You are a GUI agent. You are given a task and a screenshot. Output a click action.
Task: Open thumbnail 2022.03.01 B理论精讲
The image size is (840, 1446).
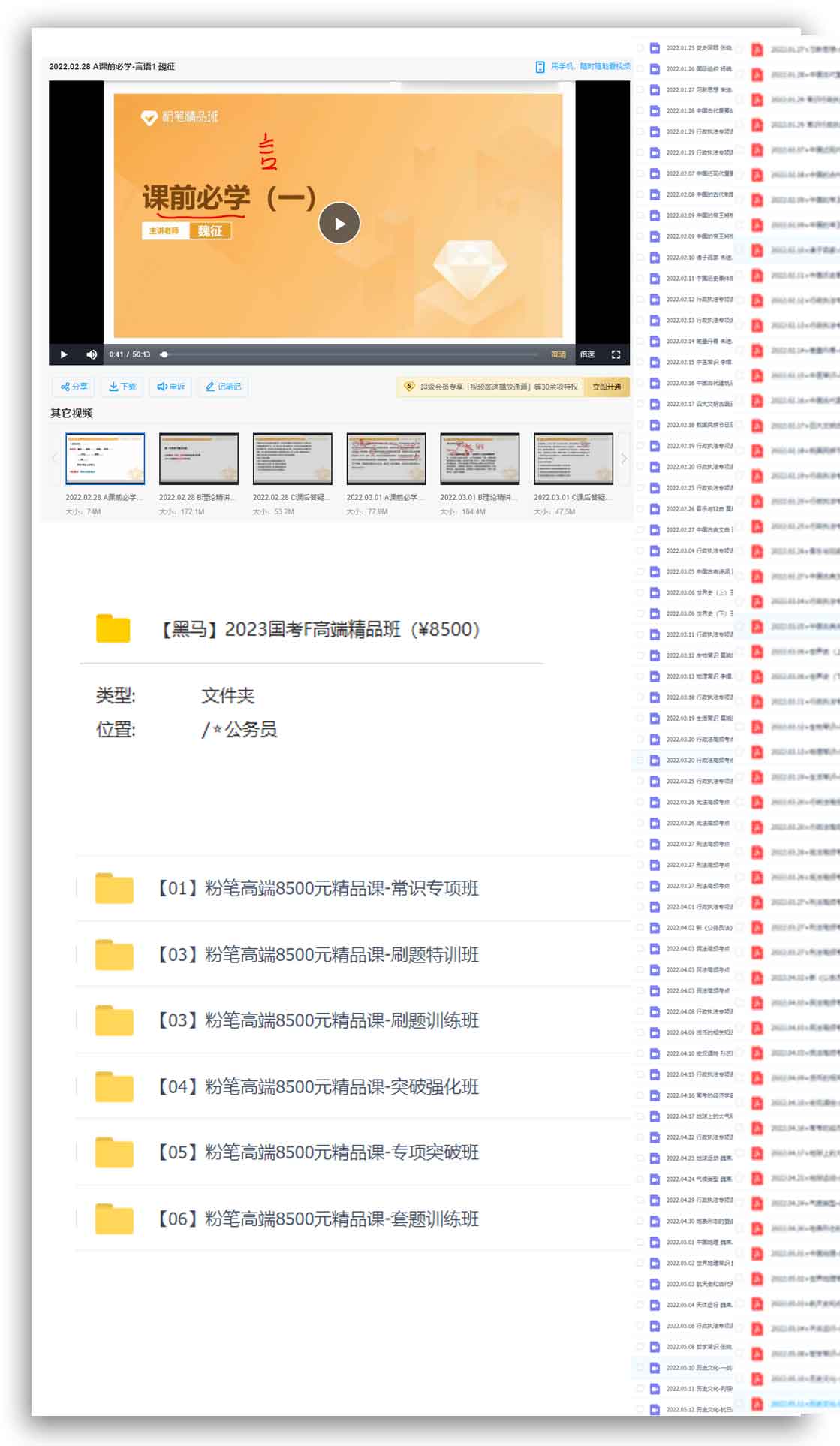click(480, 459)
